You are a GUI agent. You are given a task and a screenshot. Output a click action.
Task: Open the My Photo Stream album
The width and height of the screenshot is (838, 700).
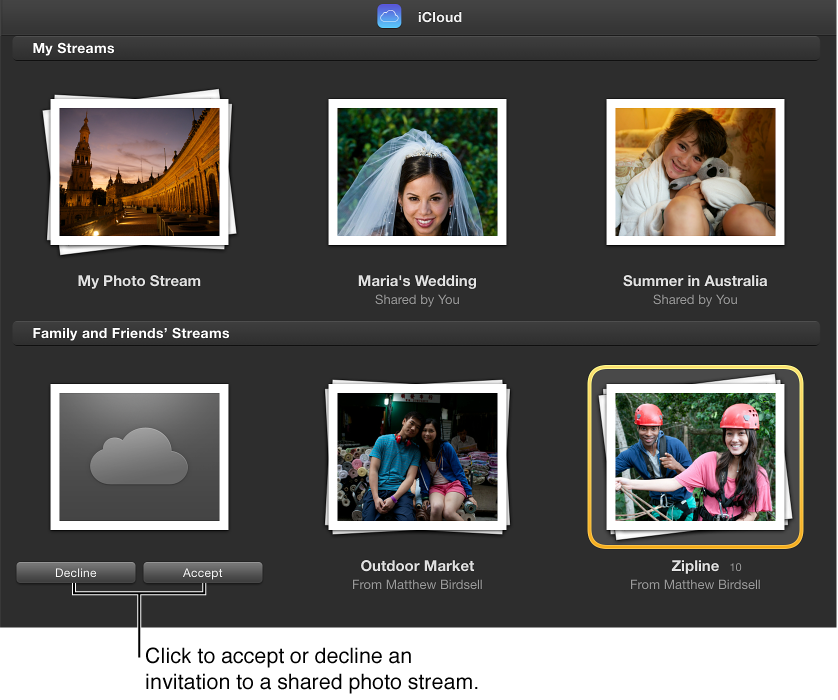click(139, 170)
